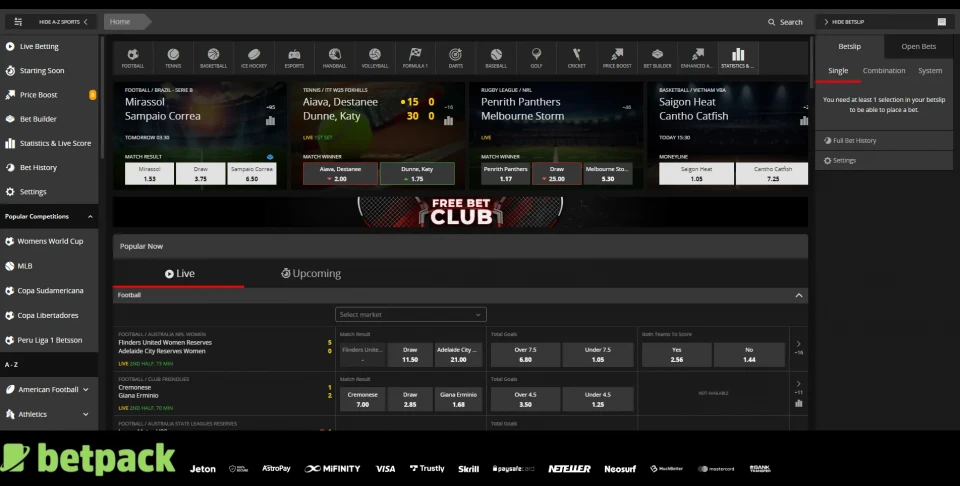
Task: Switch to the Upcoming tab
Action: (311, 274)
